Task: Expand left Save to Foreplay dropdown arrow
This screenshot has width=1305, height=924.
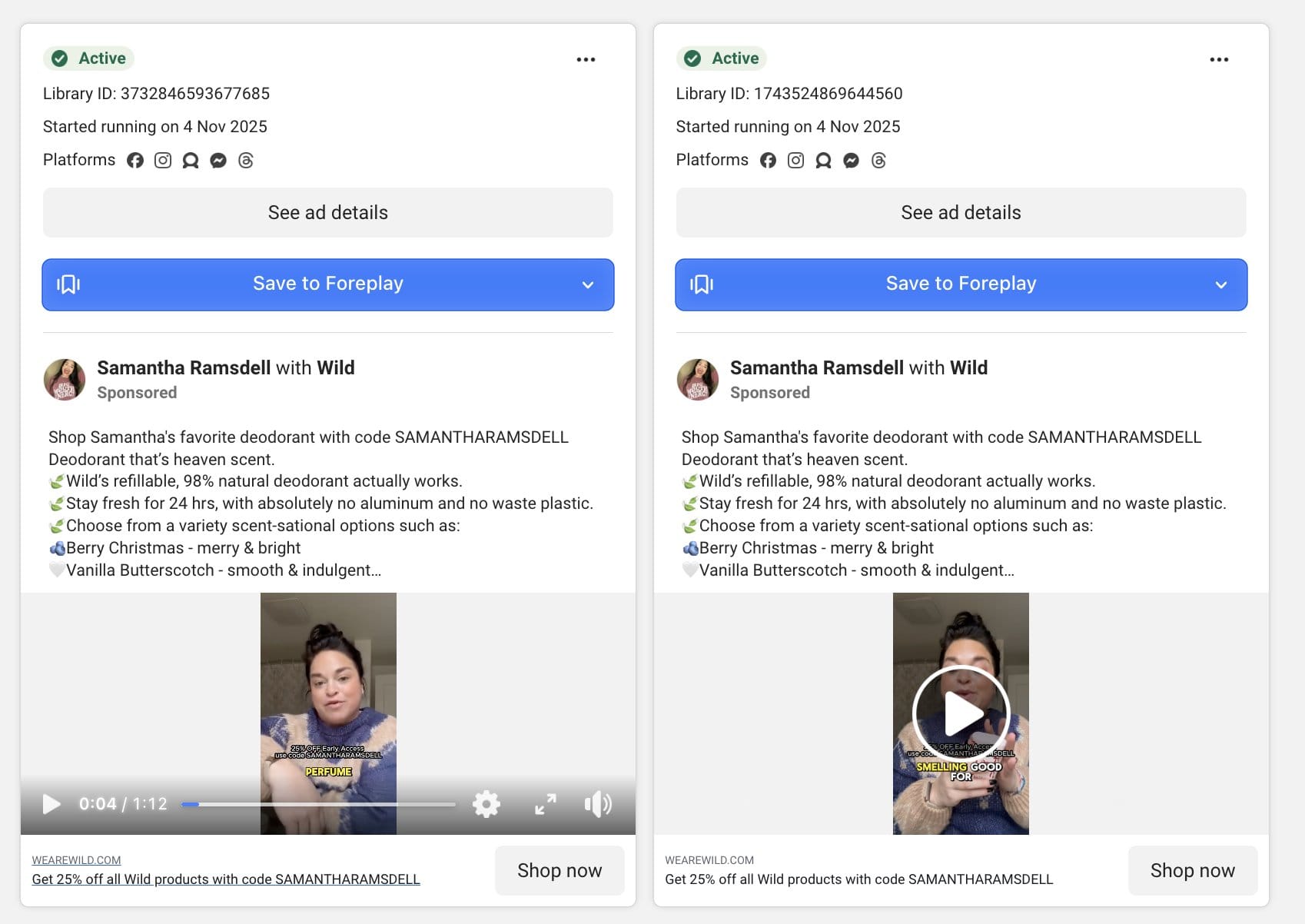Action: [588, 285]
